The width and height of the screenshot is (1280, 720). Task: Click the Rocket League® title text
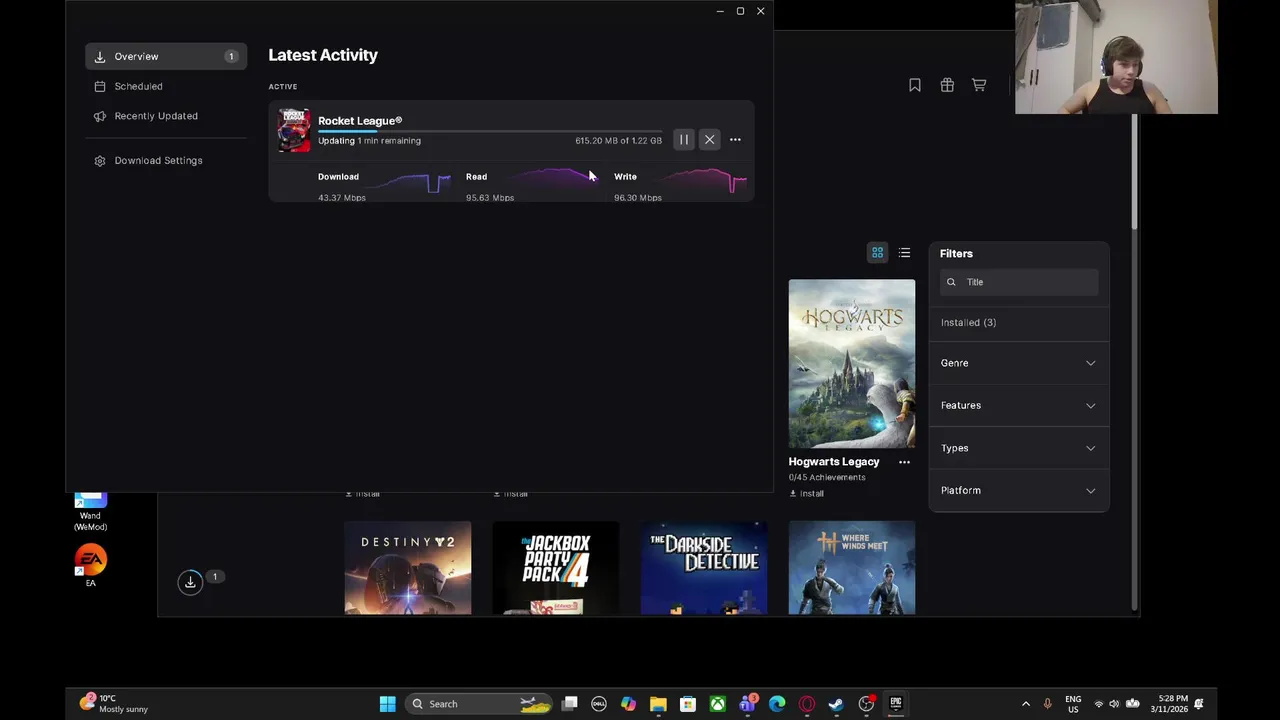(360, 121)
